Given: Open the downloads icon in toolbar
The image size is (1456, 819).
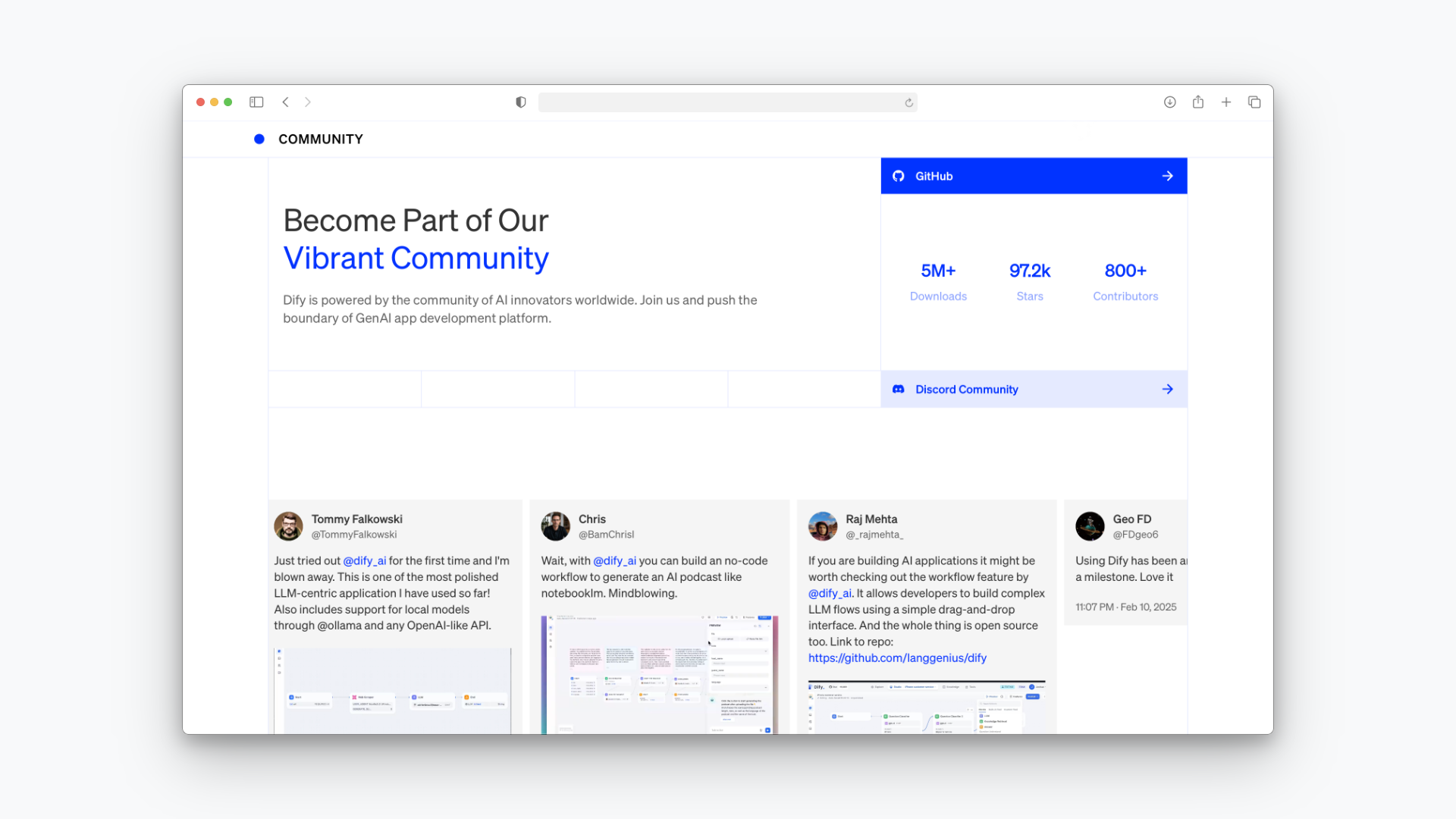Looking at the screenshot, I should pos(1170,102).
